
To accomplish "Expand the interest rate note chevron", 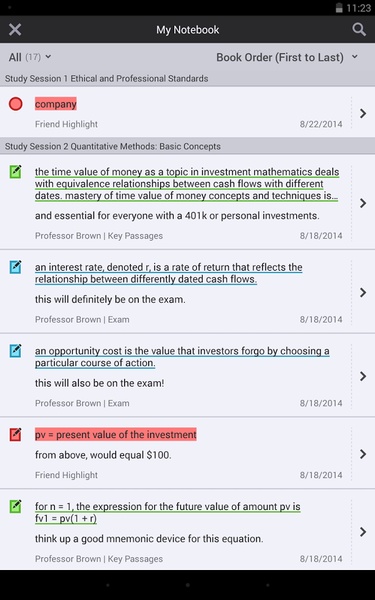I will click(363, 292).
